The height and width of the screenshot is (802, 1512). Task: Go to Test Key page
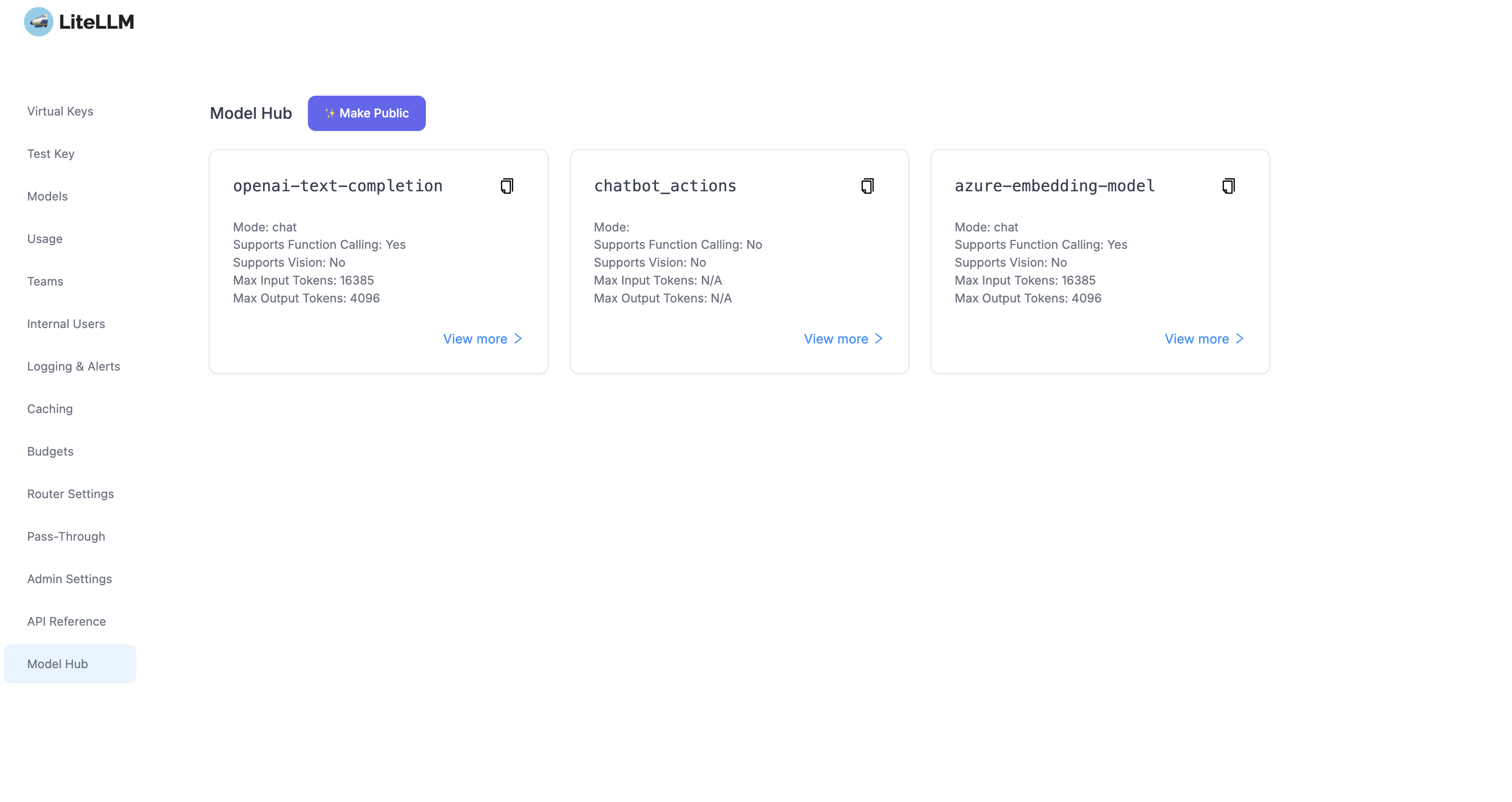(50, 154)
